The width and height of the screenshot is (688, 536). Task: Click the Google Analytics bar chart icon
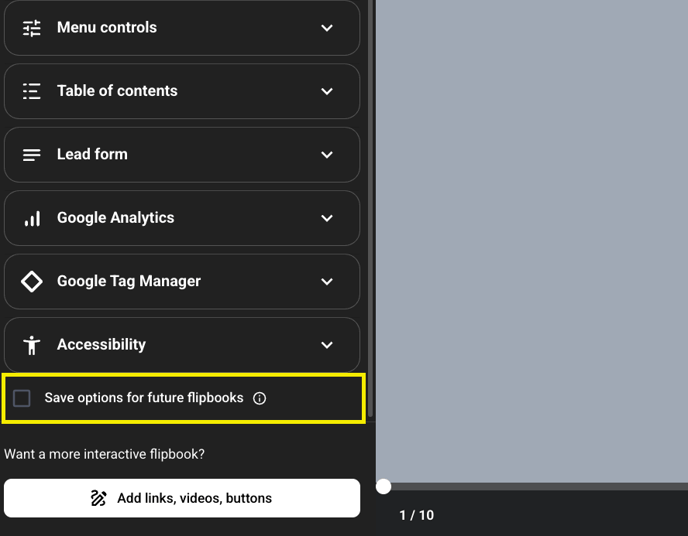click(x=32, y=218)
